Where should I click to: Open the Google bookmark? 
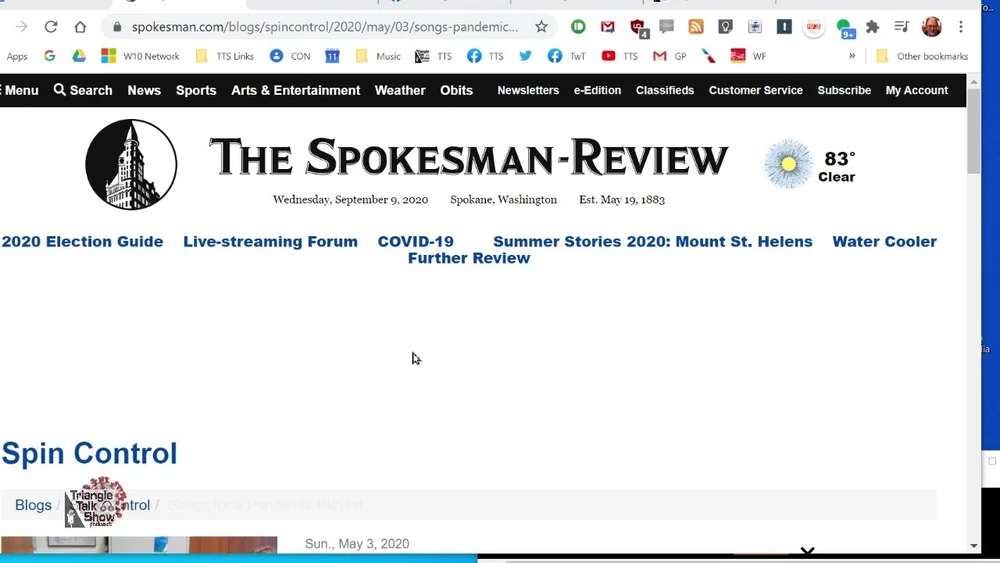coord(49,56)
